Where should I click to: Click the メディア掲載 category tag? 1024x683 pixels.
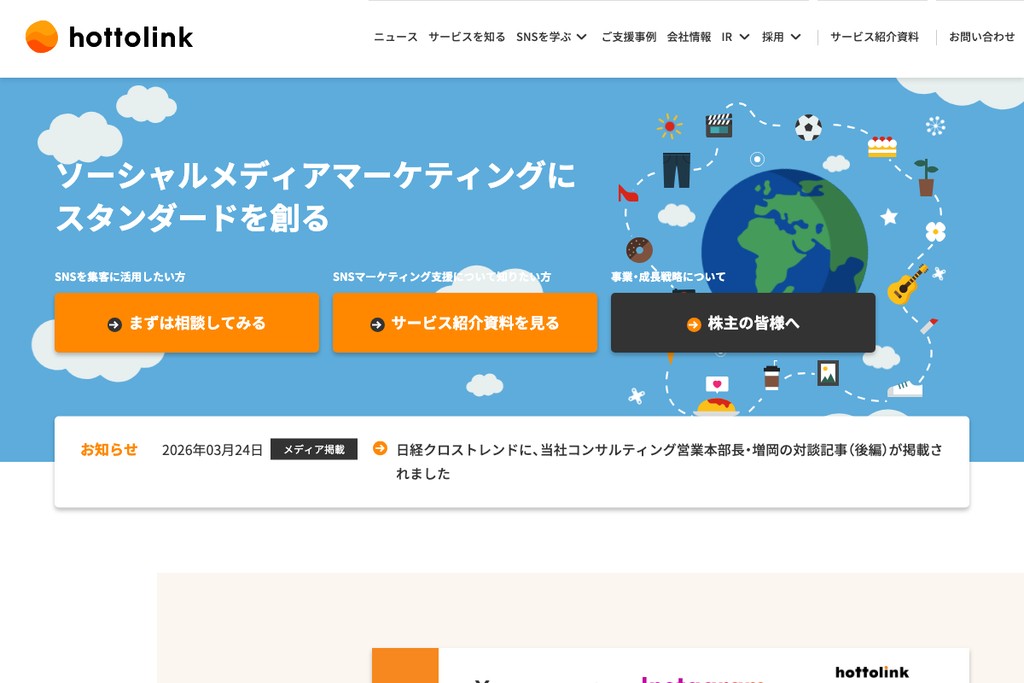313,450
